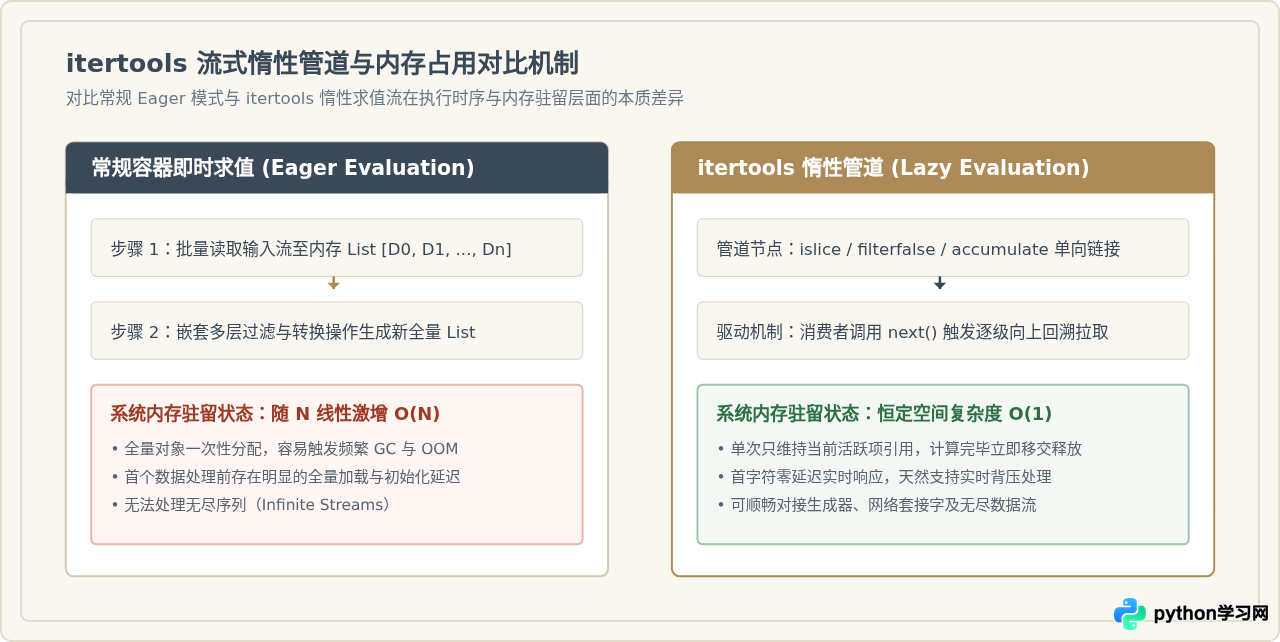The width and height of the screenshot is (1280, 642).
Task: Click bullet '单次只维持当前活跃项引用'
Action: [x=899, y=449]
